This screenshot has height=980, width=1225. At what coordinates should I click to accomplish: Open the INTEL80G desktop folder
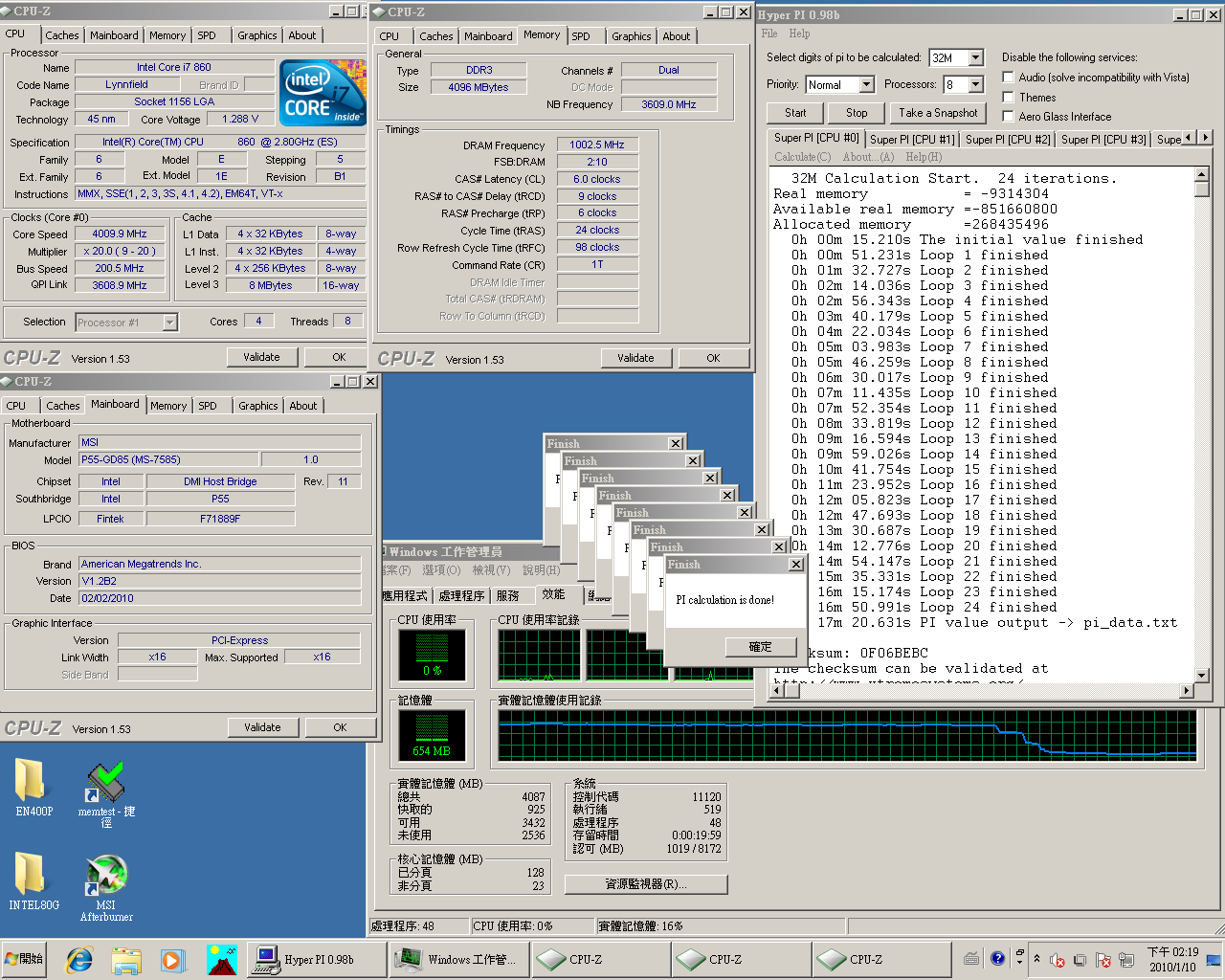33,880
